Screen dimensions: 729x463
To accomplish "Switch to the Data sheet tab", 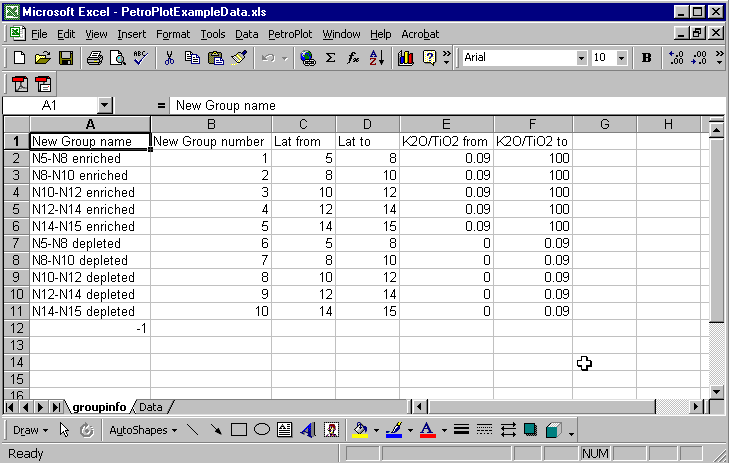I will [151, 407].
